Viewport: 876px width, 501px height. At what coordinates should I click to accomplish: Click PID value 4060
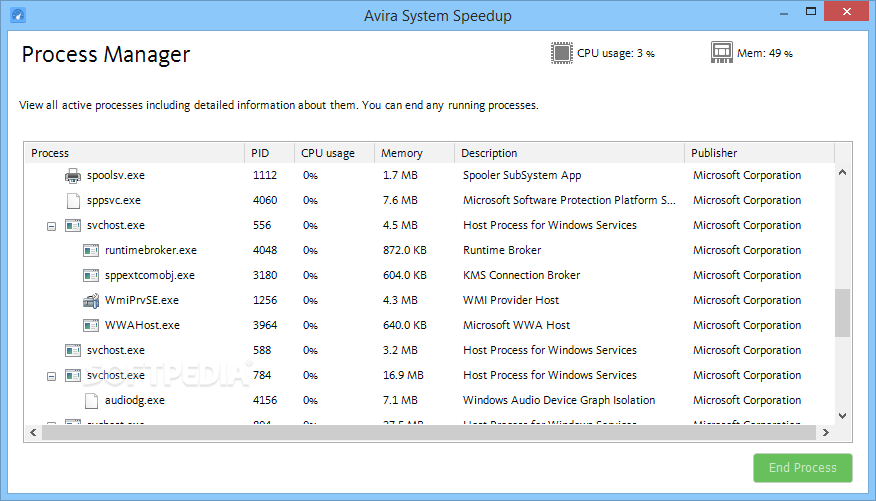coord(265,201)
